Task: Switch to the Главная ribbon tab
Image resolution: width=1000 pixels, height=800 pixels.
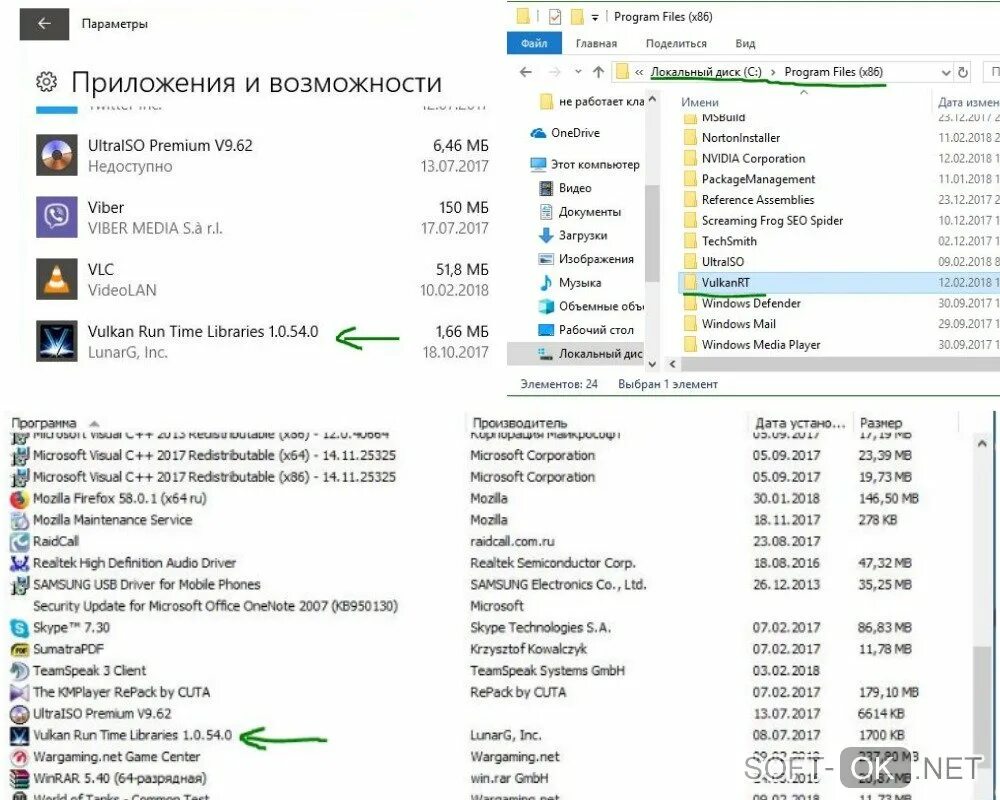Action: (x=596, y=43)
